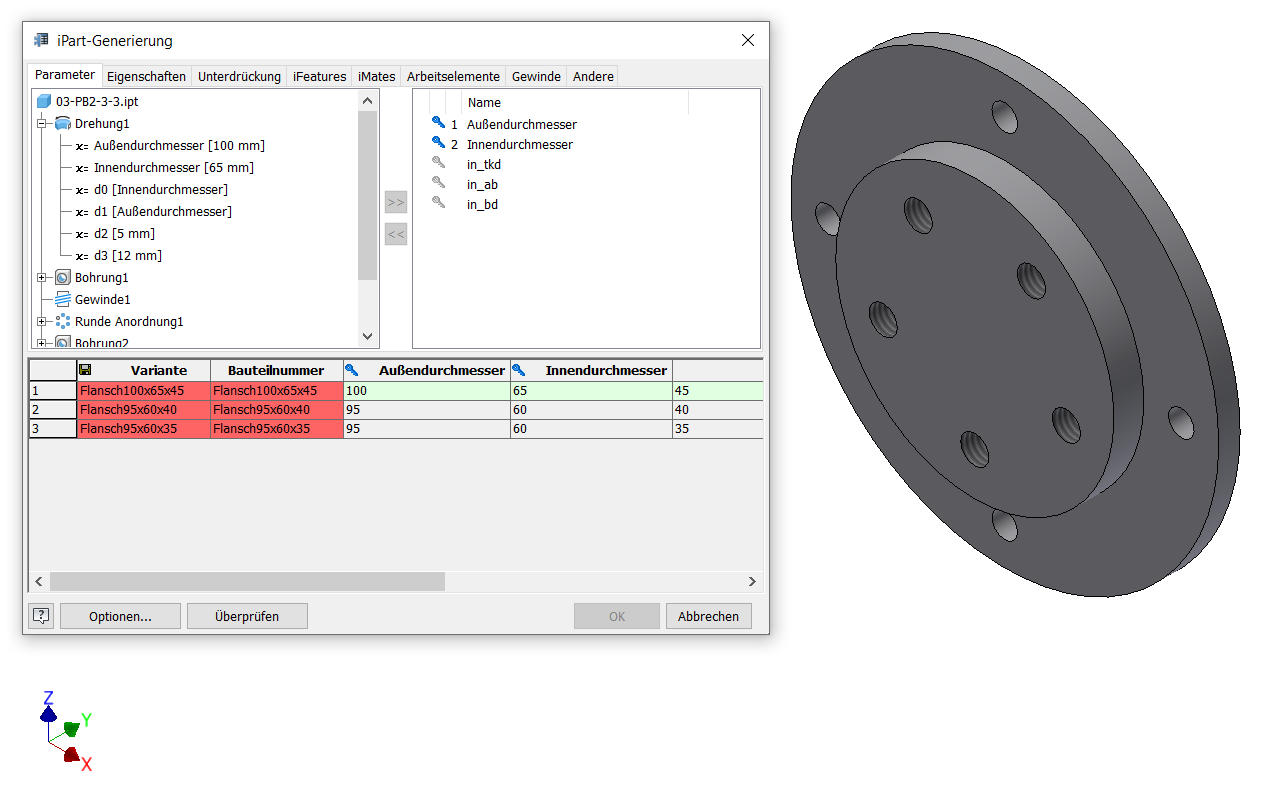Click the iPart-Generierung title bar icon
Image resolution: width=1263 pixels, height=786 pixels.
[41, 41]
